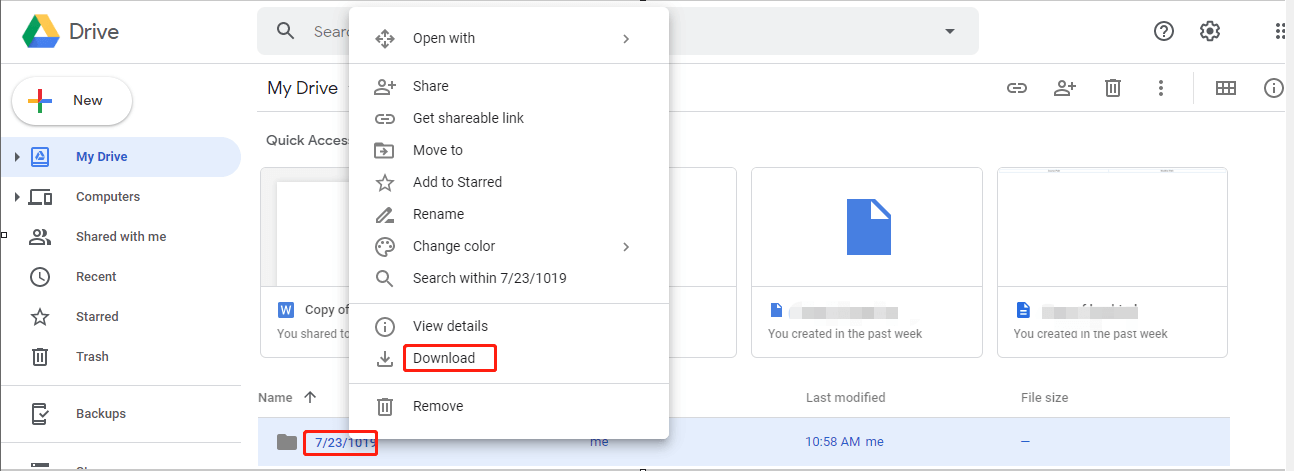Click the Help question mark icon

pos(1164,31)
